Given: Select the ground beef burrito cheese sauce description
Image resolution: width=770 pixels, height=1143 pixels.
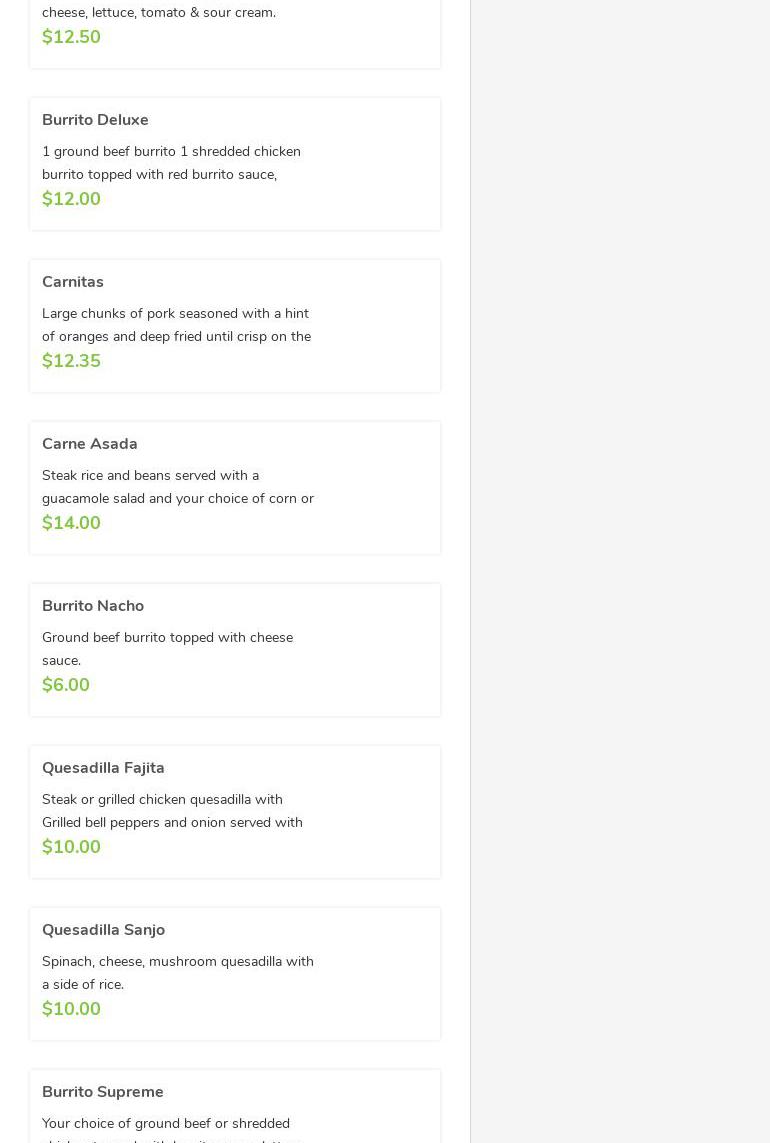Looking at the screenshot, I should click(x=167, y=649).
